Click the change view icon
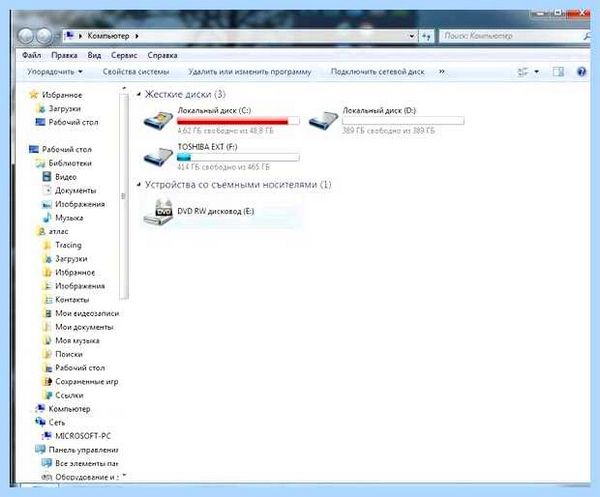This screenshot has width=600, height=497. coord(523,72)
